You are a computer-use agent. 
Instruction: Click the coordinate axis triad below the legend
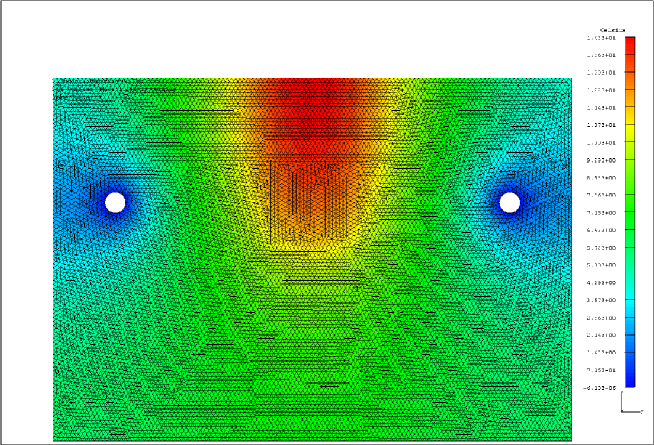(631, 402)
